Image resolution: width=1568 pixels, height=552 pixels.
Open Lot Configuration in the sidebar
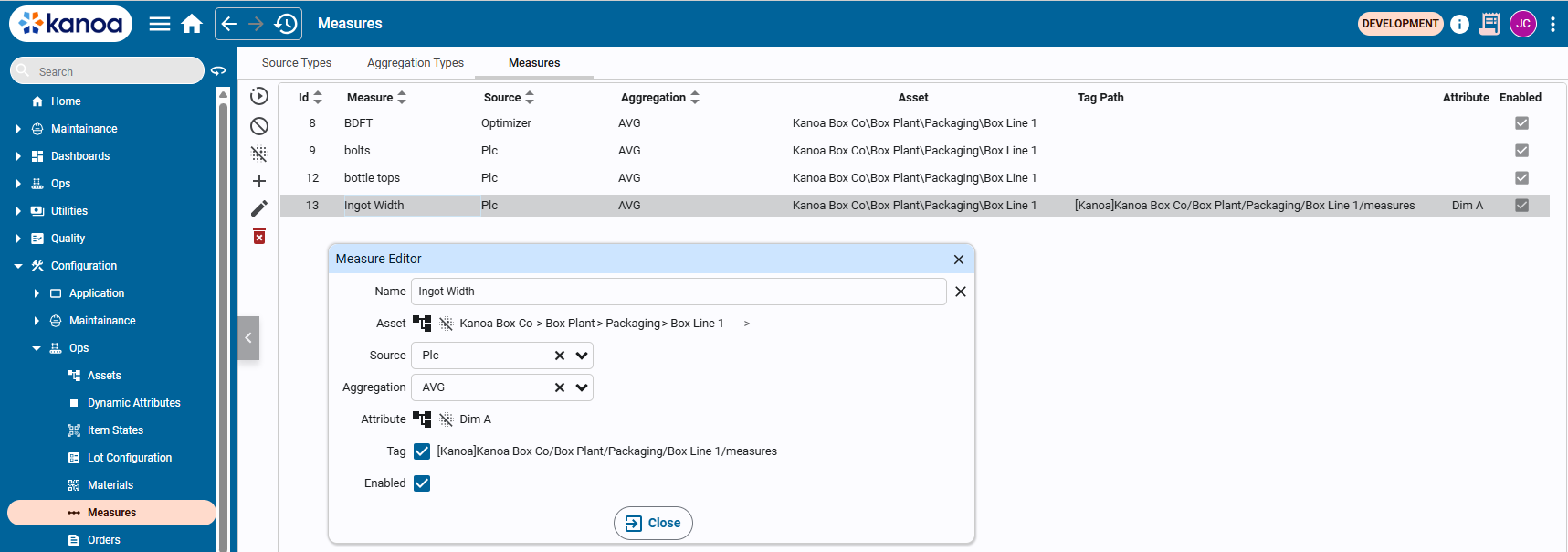pyautogui.click(x=130, y=458)
